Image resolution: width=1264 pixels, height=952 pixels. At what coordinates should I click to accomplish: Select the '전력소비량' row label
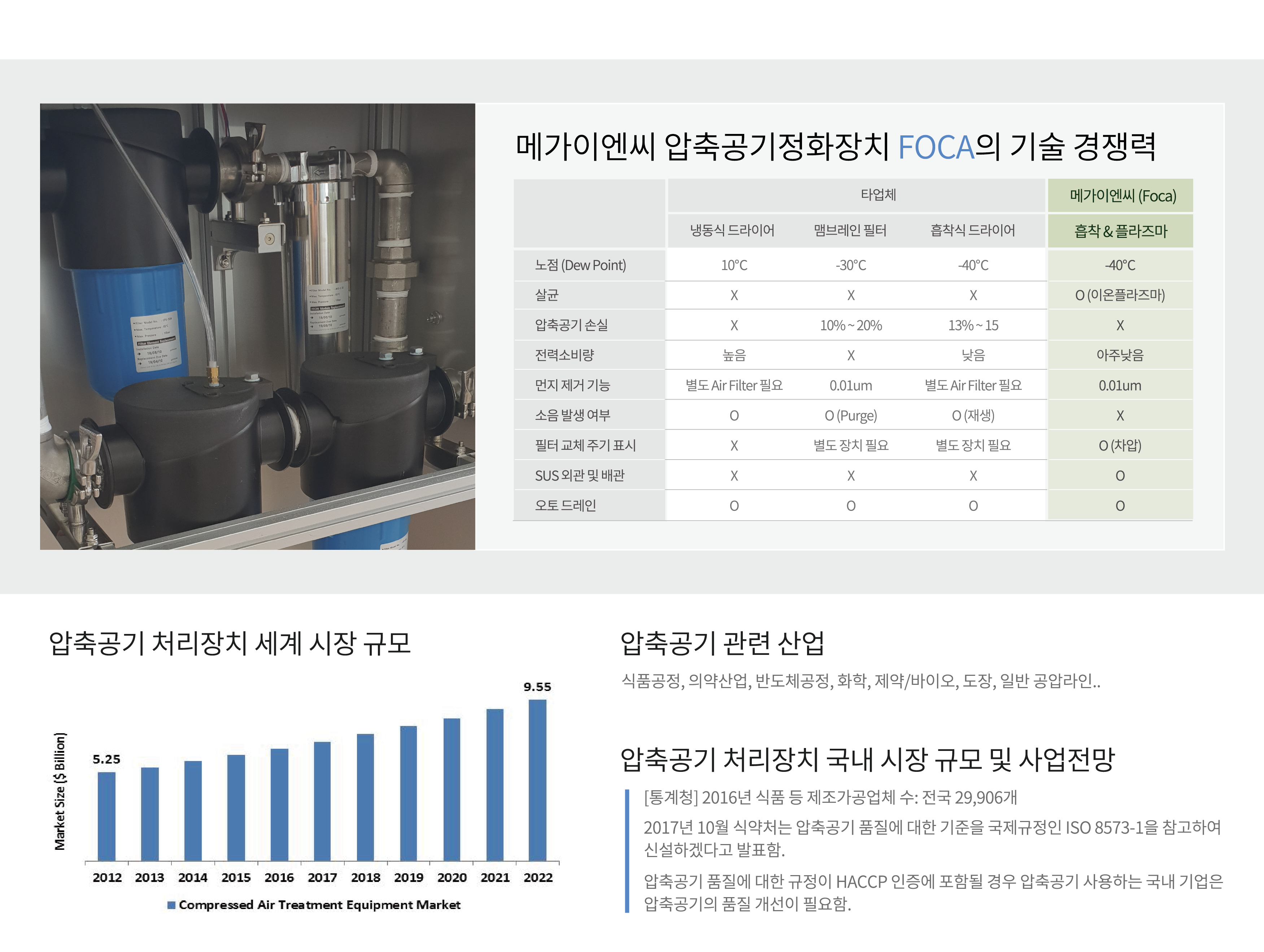564,355
